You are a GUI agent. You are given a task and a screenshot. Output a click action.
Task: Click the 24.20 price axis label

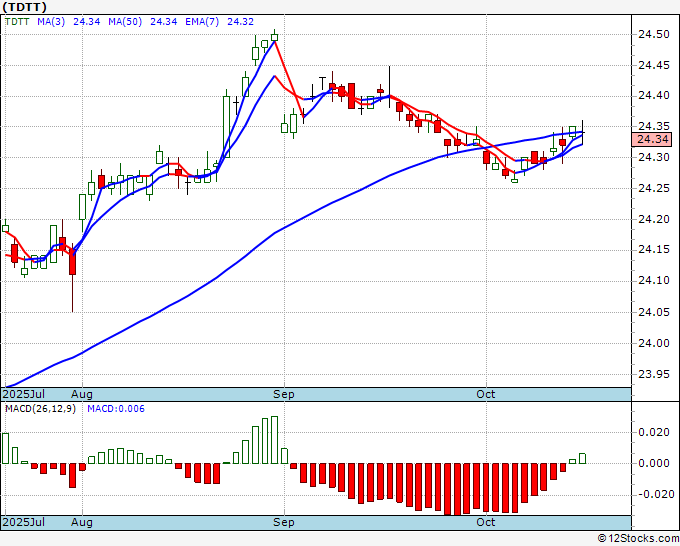pyautogui.click(x=654, y=219)
